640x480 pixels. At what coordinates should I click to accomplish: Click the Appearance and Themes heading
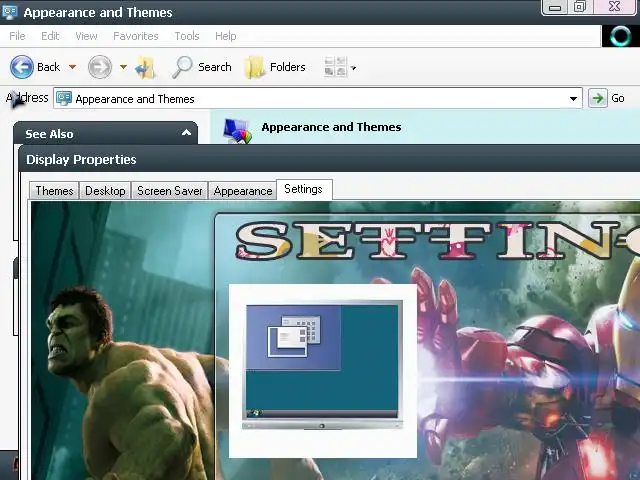[331, 127]
